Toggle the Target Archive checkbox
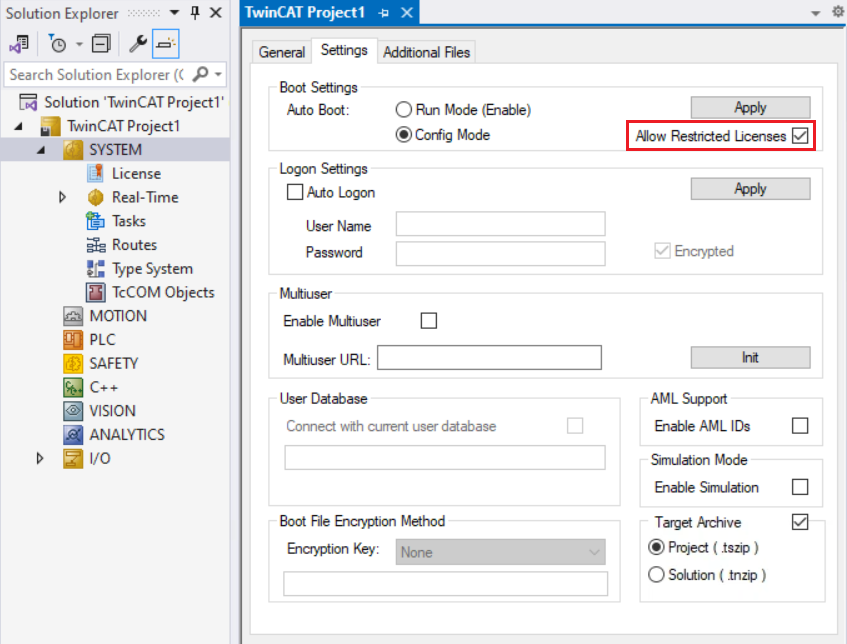The width and height of the screenshot is (847, 644). [x=800, y=522]
